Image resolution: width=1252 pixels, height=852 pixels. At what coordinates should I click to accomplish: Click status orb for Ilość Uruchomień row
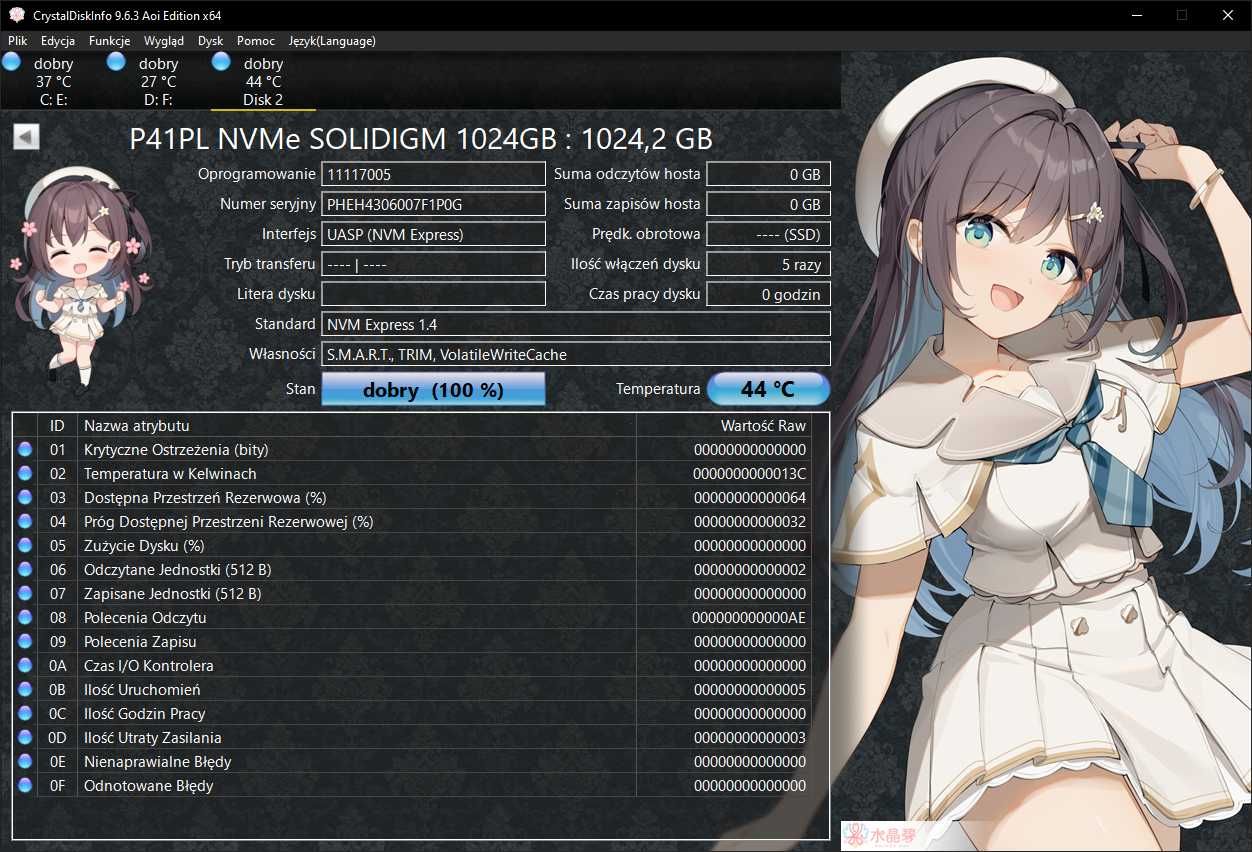pos(25,689)
